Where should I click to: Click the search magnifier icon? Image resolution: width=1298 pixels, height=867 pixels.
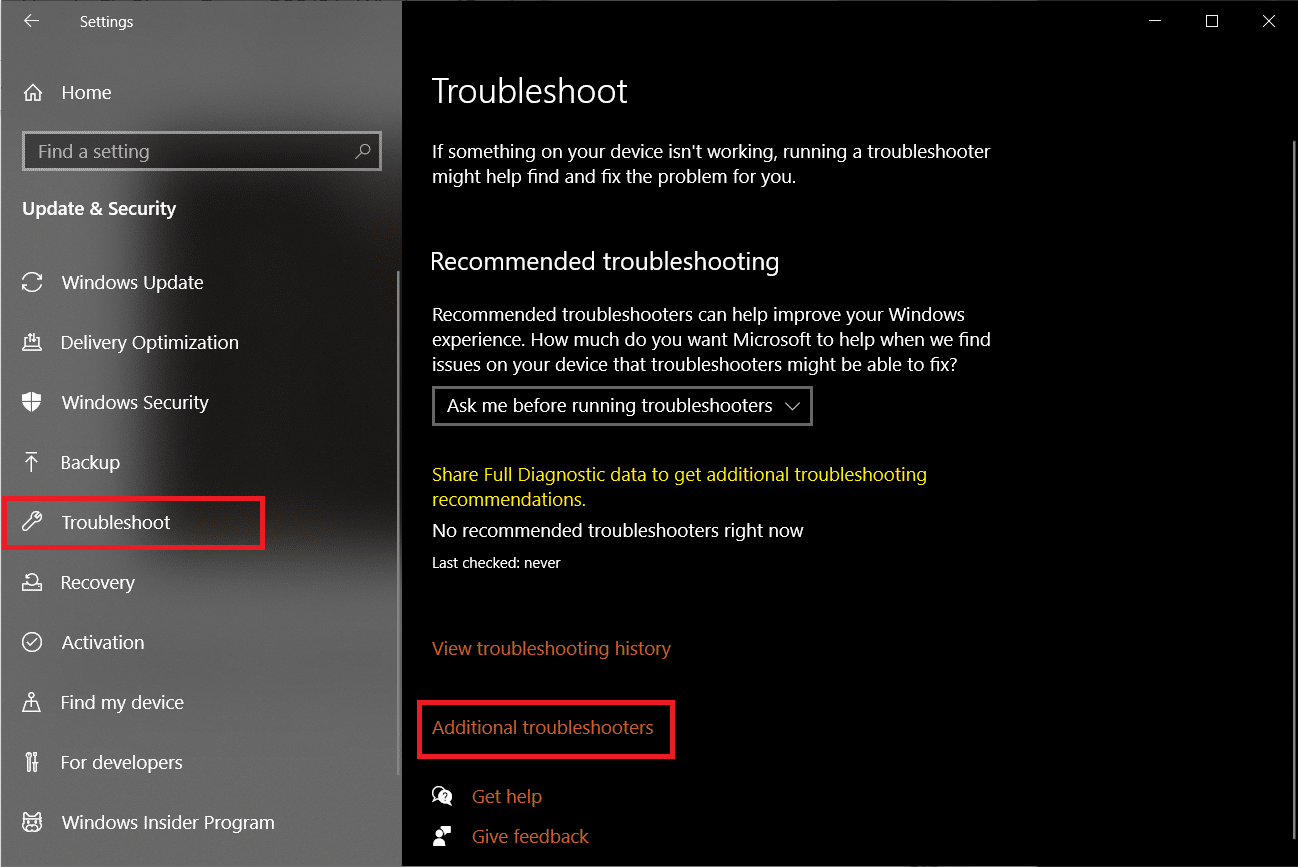(x=362, y=152)
